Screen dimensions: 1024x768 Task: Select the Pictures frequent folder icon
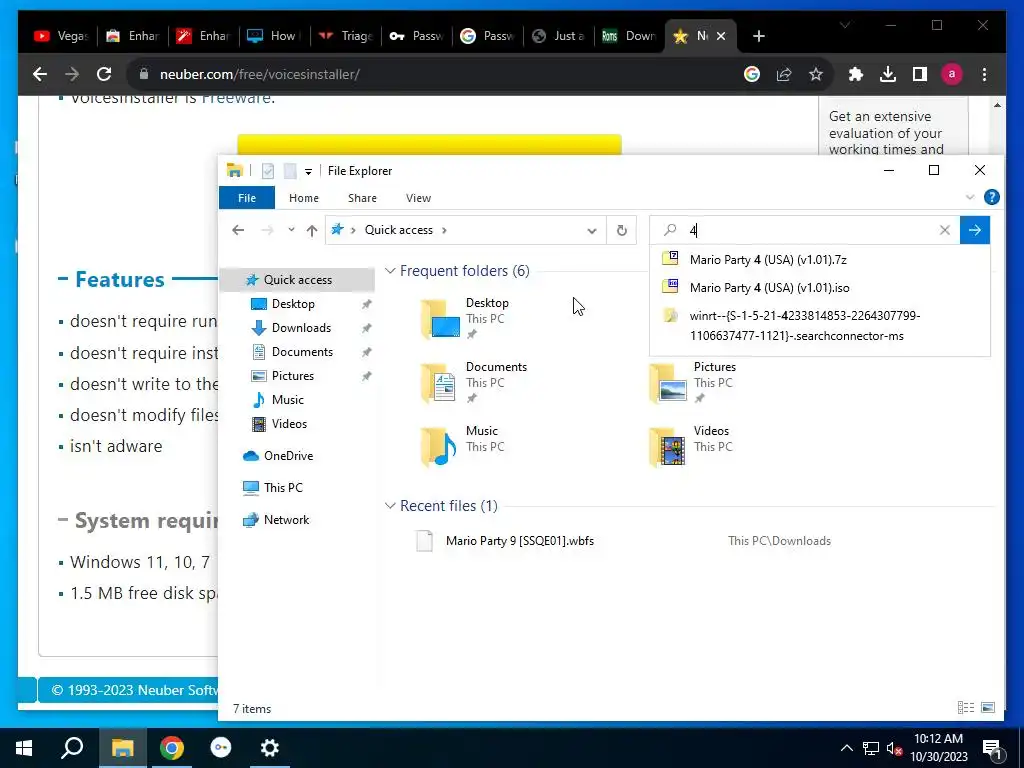[x=668, y=383]
